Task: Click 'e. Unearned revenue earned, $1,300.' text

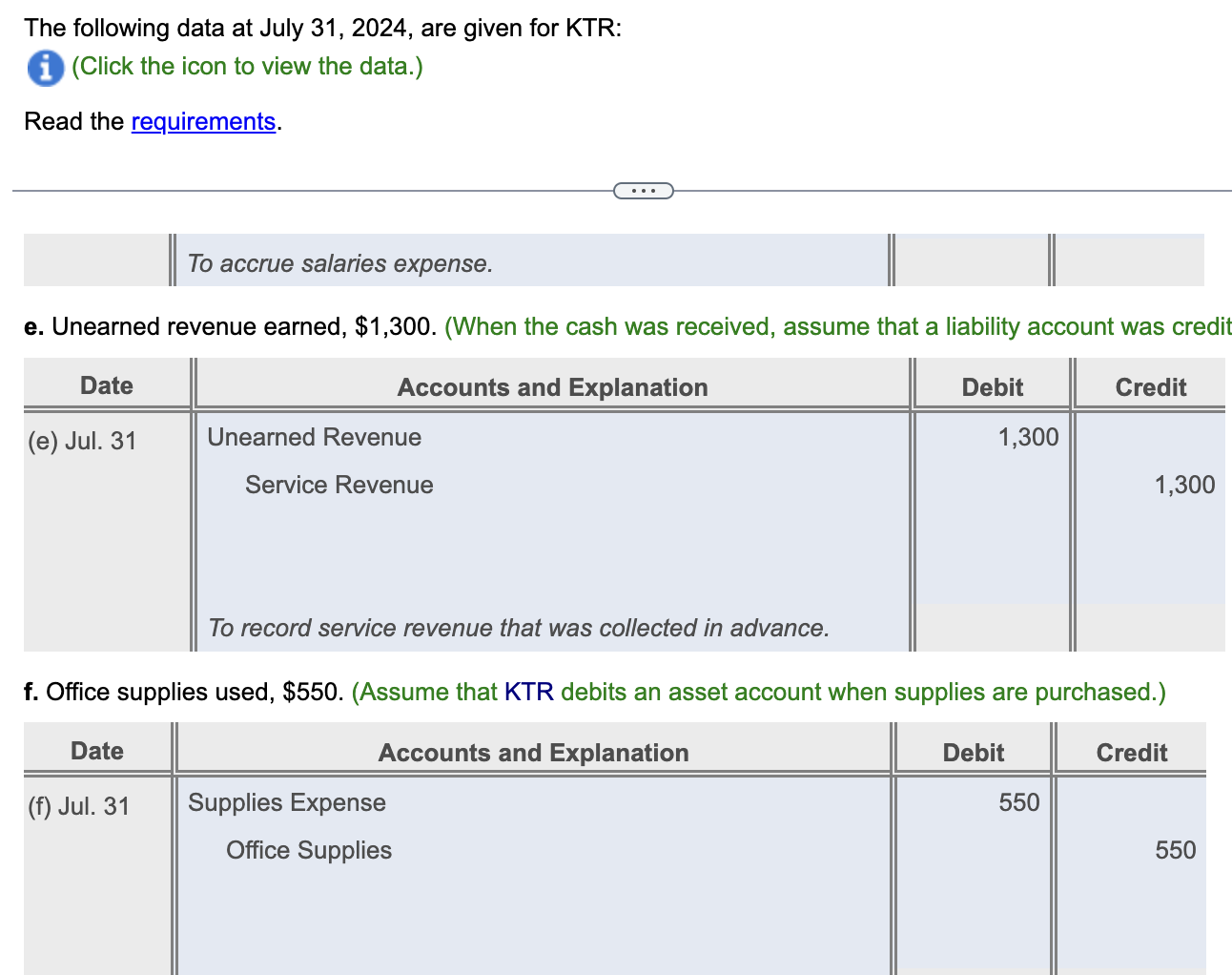Action: [x=231, y=326]
